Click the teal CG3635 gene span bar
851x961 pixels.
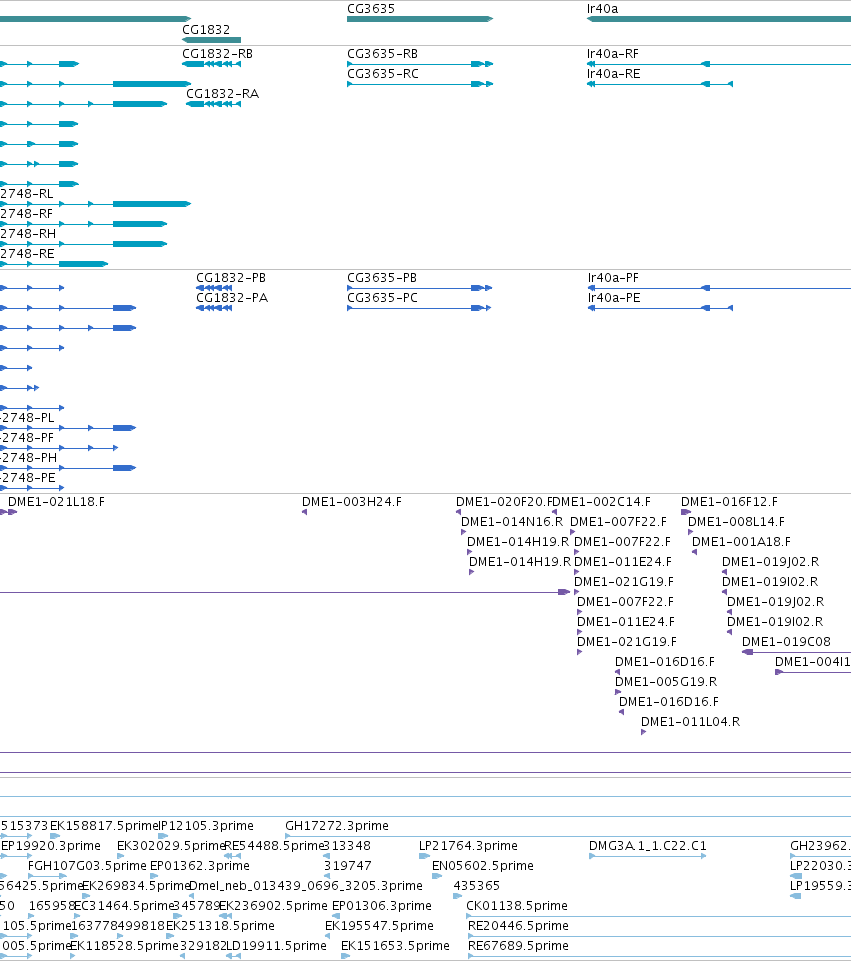pos(420,19)
